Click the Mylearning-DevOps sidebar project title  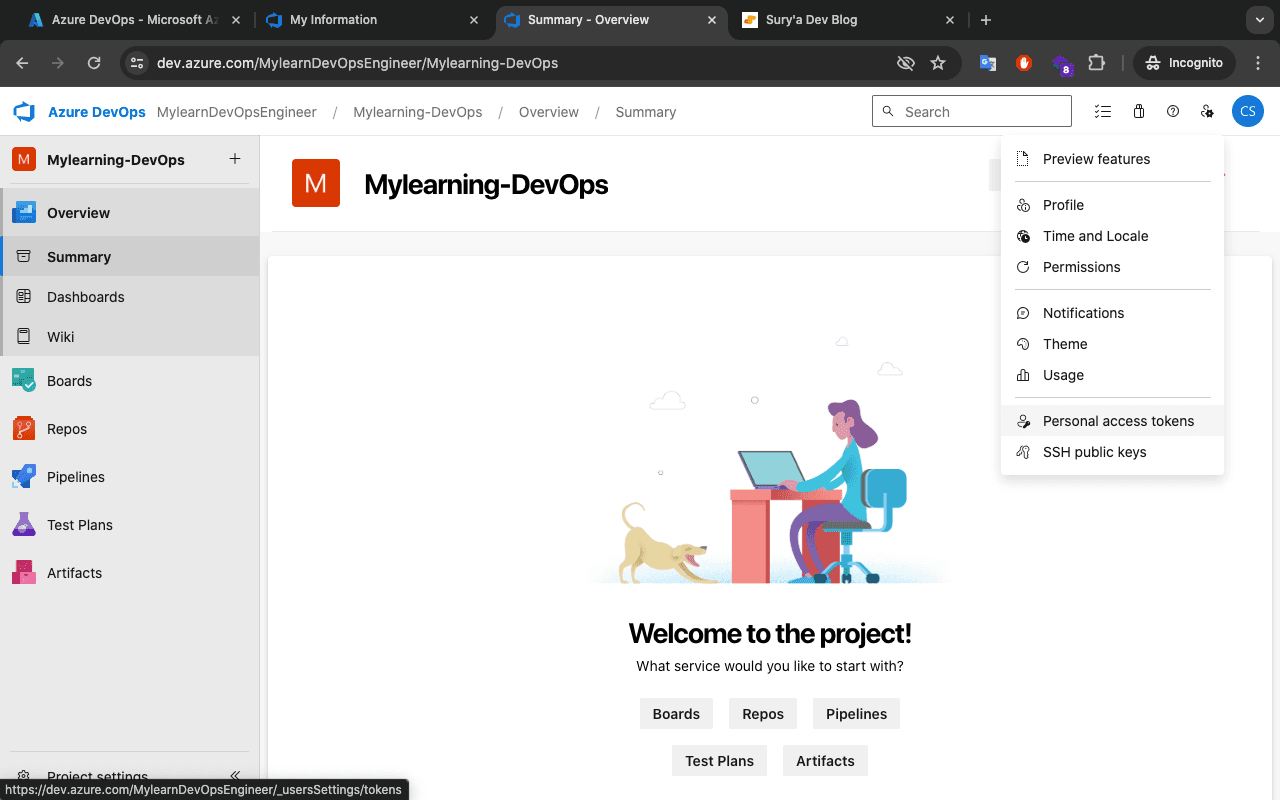116,159
